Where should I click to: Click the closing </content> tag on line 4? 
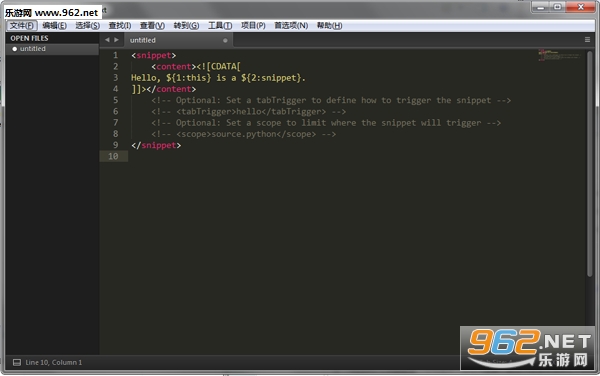point(171,89)
